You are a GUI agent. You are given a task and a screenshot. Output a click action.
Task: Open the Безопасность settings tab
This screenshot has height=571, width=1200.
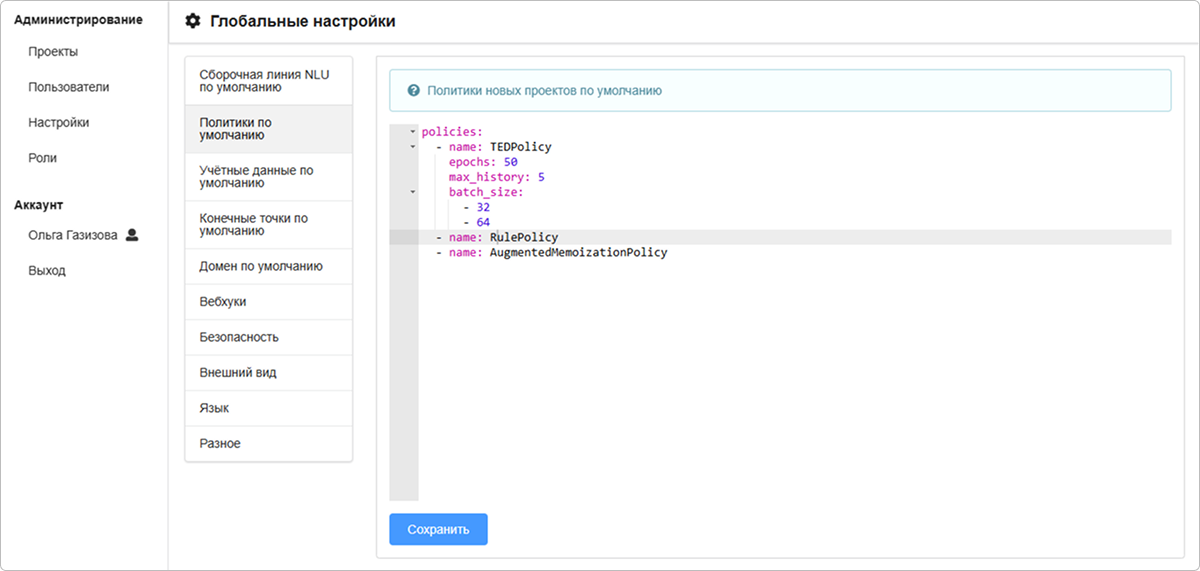[239, 337]
